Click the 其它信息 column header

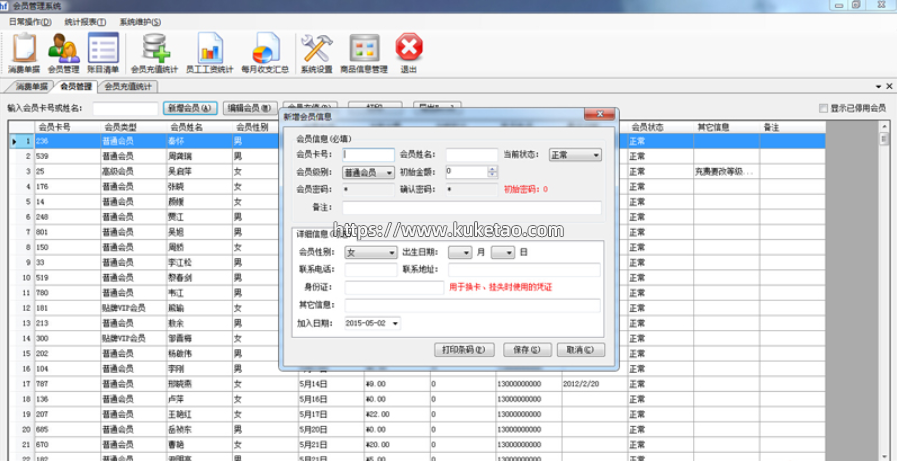tap(727, 127)
